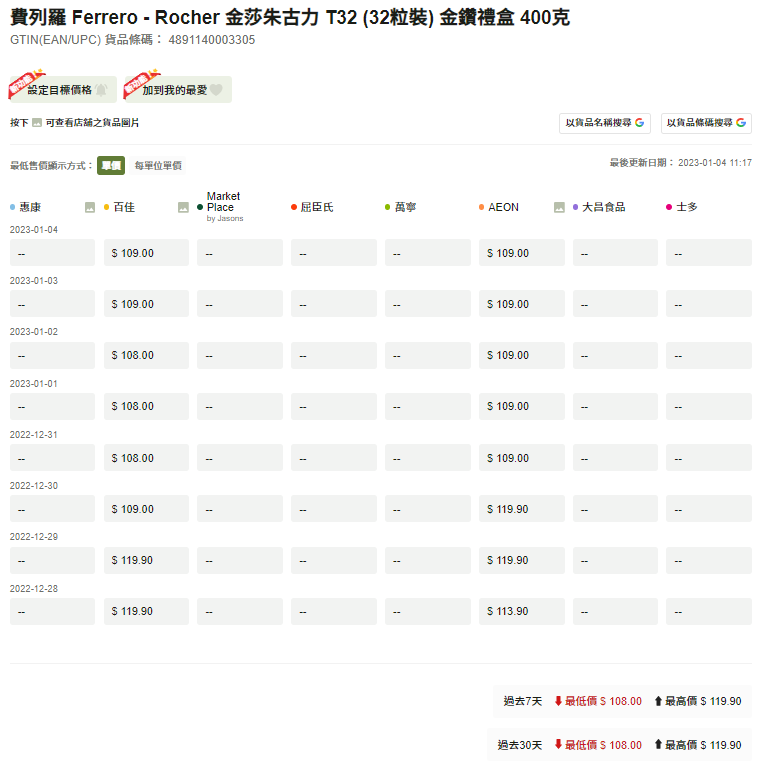This screenshot has width=776, height=762.
Task: Click AEON price $109.00 on 2023-01-01
Action: coord(522,406)
